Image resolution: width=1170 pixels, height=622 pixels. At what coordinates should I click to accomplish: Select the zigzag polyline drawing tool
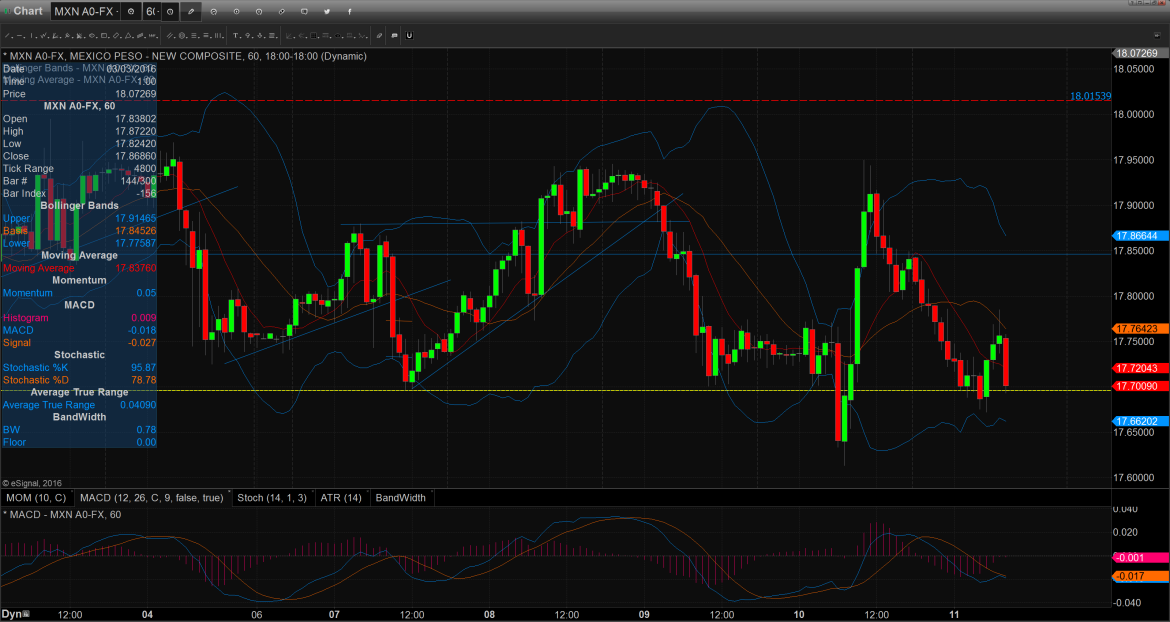[44, 35]
